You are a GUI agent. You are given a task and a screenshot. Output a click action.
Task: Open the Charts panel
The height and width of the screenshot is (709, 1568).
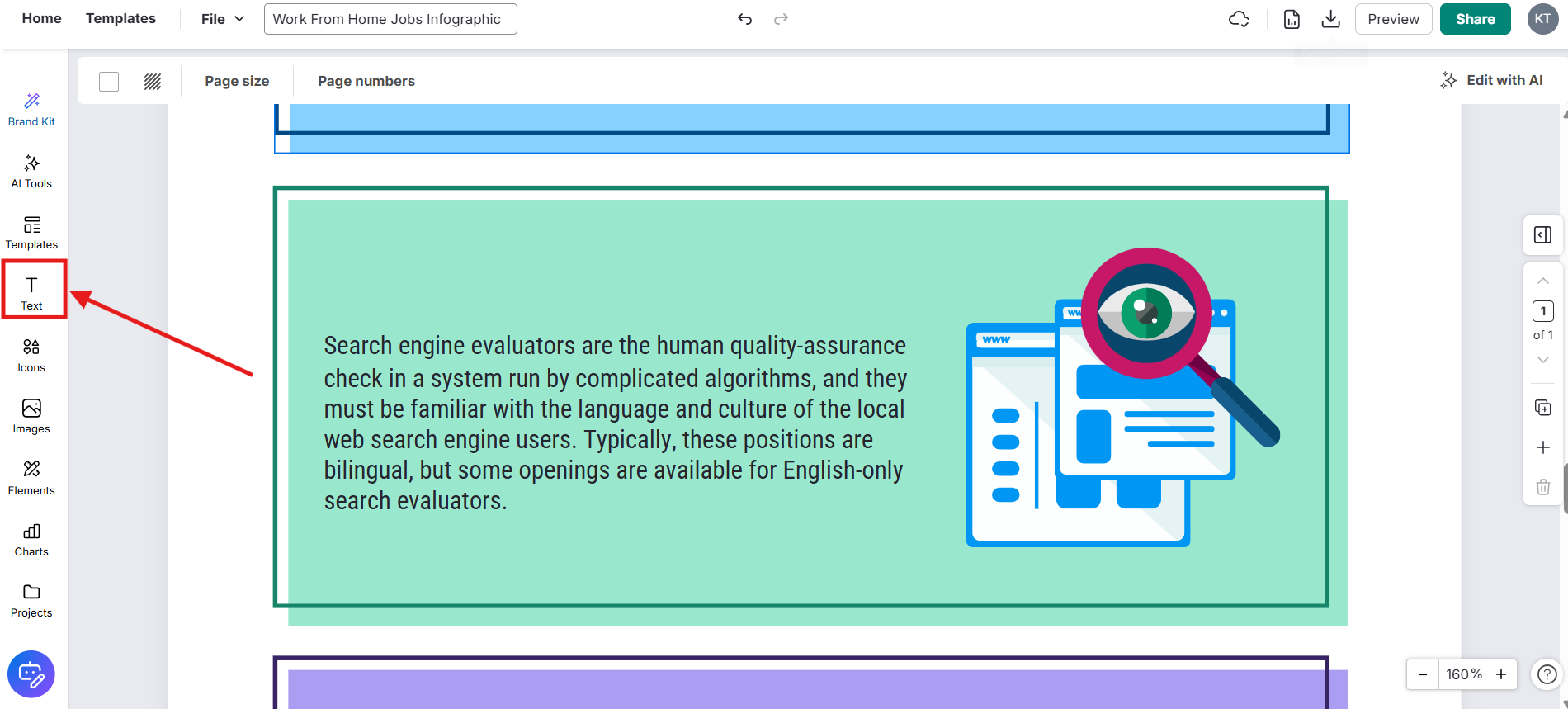click(31, 539)
